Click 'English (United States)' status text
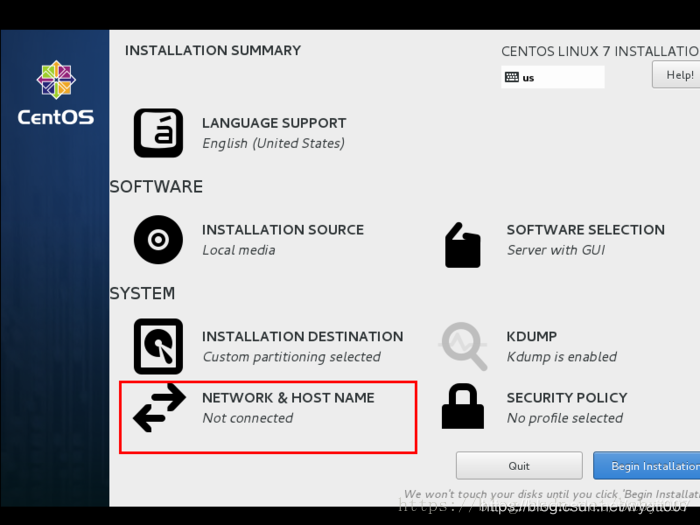The image size is (700, 525). (x=274, y=144)
